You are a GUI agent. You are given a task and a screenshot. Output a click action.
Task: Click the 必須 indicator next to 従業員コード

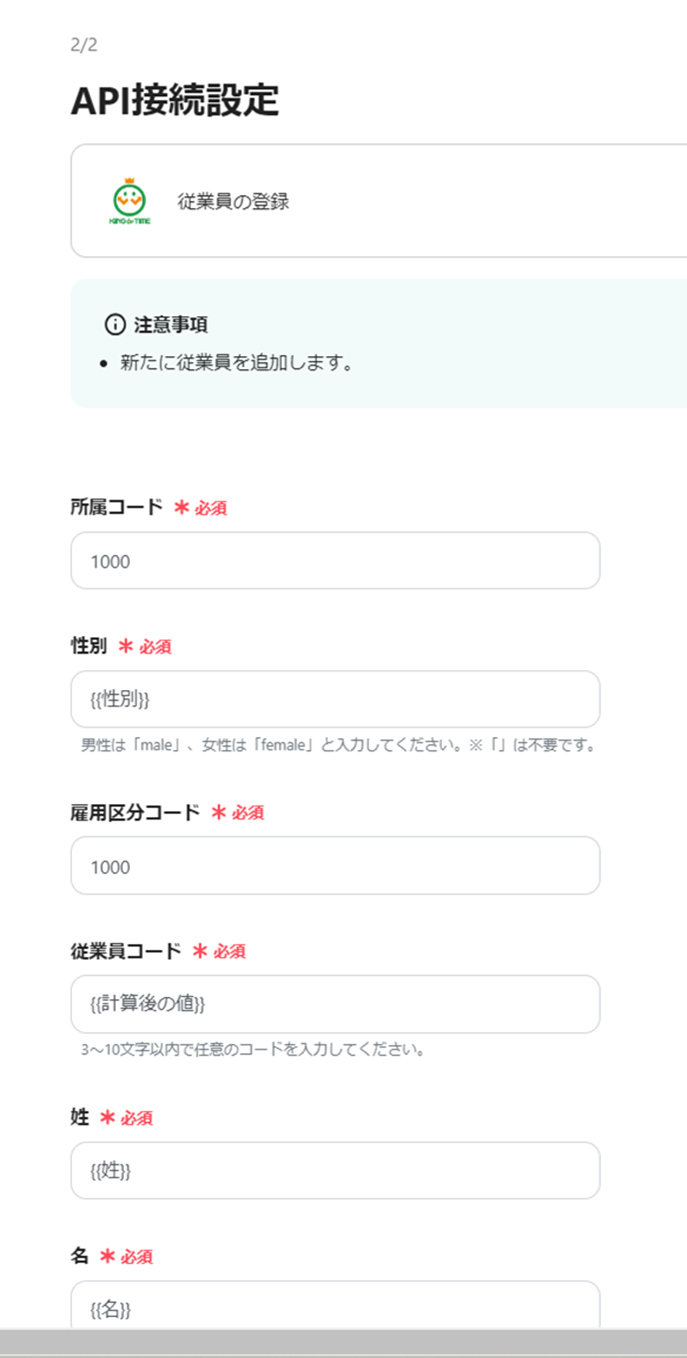coord(231,951)
